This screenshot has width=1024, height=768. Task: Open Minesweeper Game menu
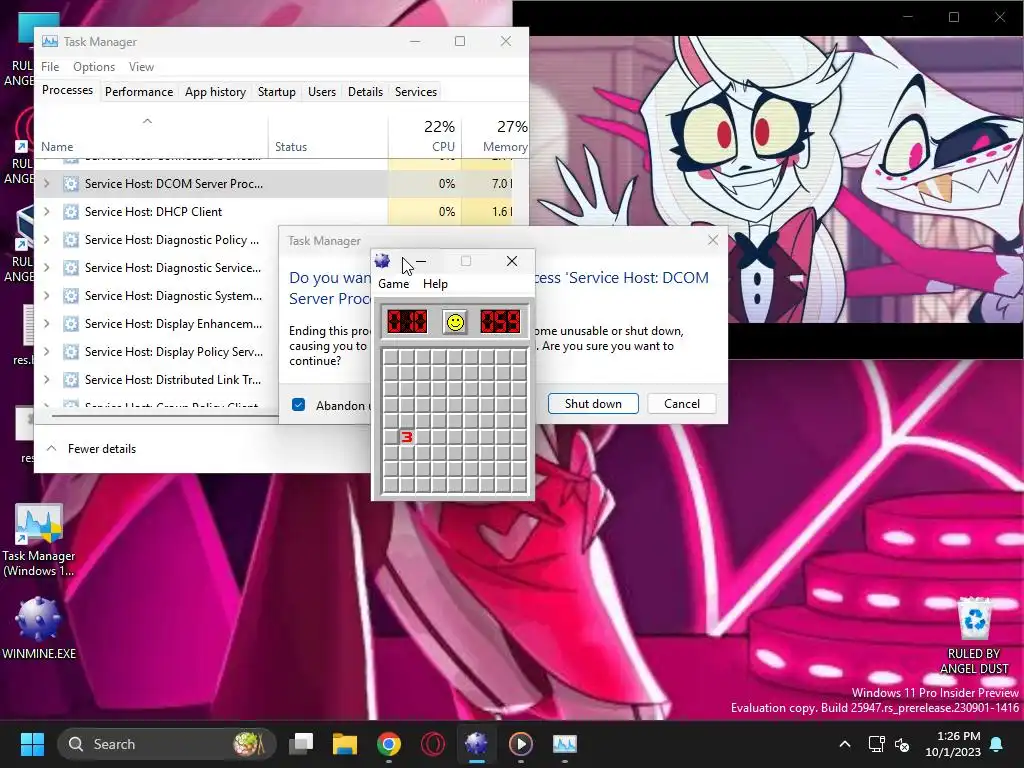coord(393,283)
